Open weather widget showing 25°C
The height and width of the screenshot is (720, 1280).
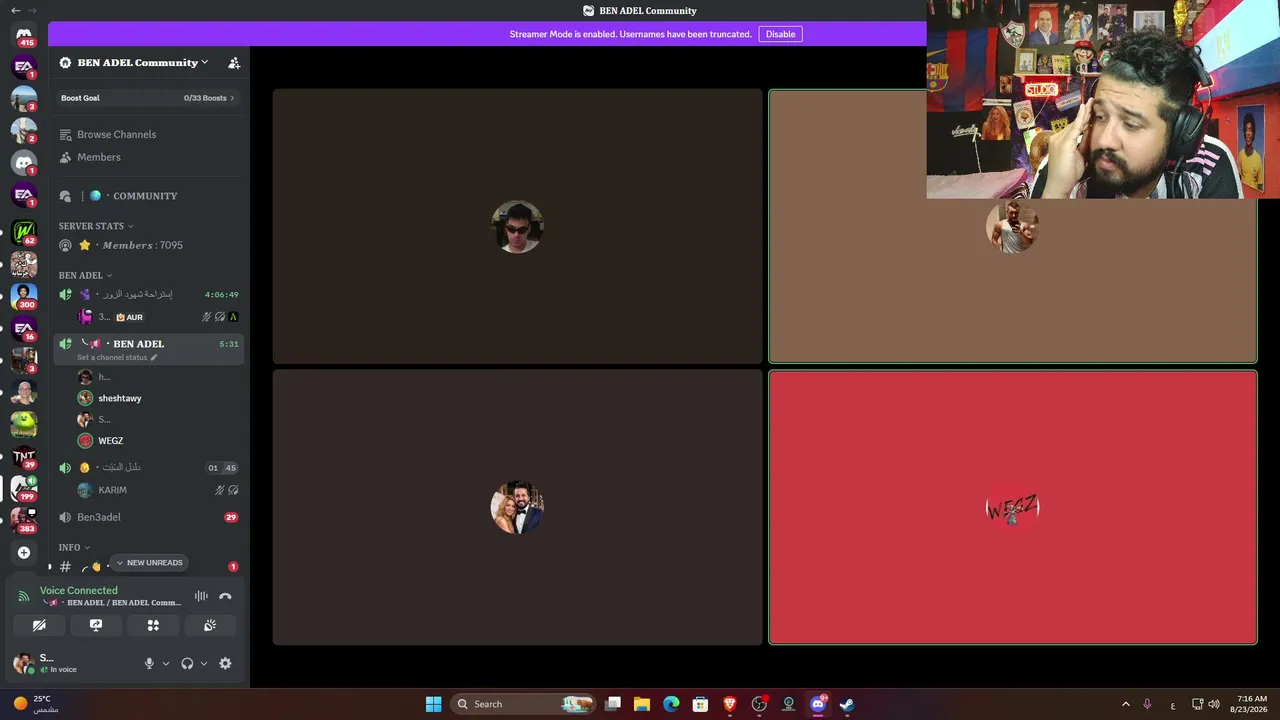36,704
